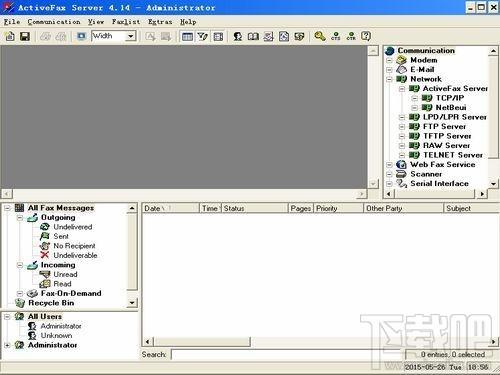Select LPD/LPR Server entry
The height and width of the screenshot is (375, 500).
(455, 117)
